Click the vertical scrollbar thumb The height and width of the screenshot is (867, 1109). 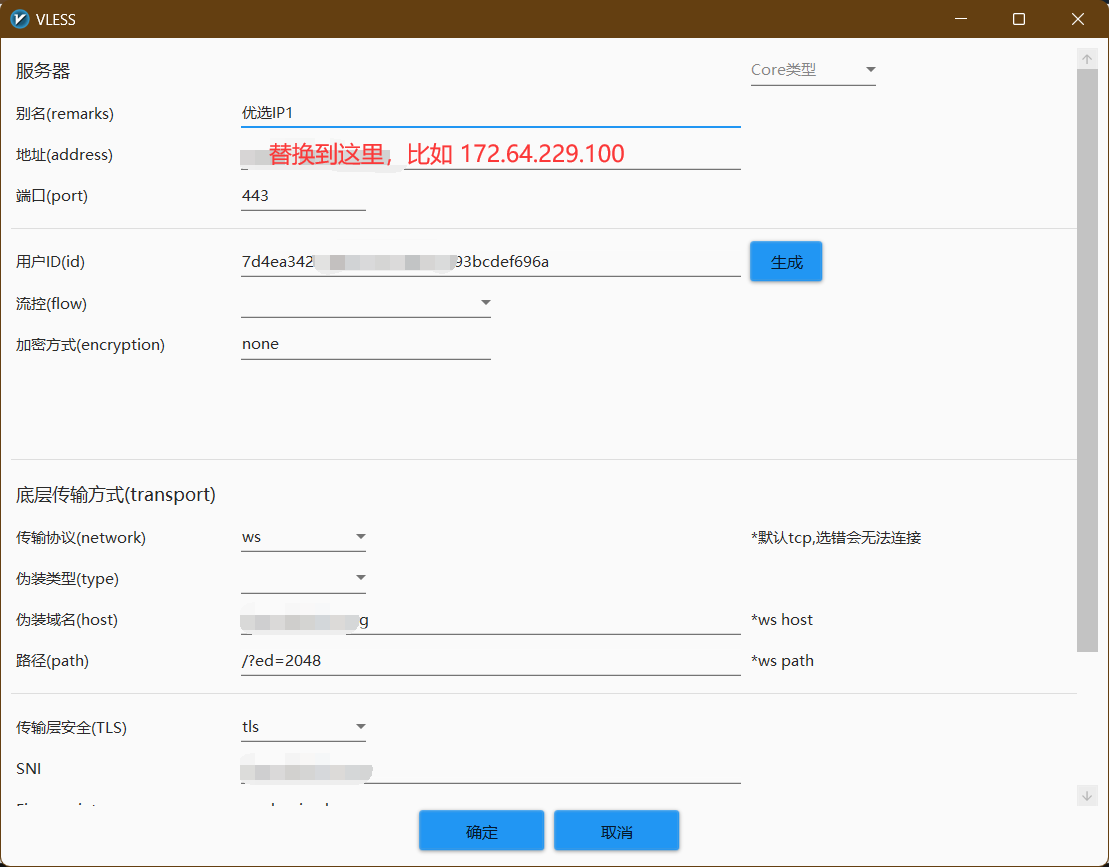1086,361
